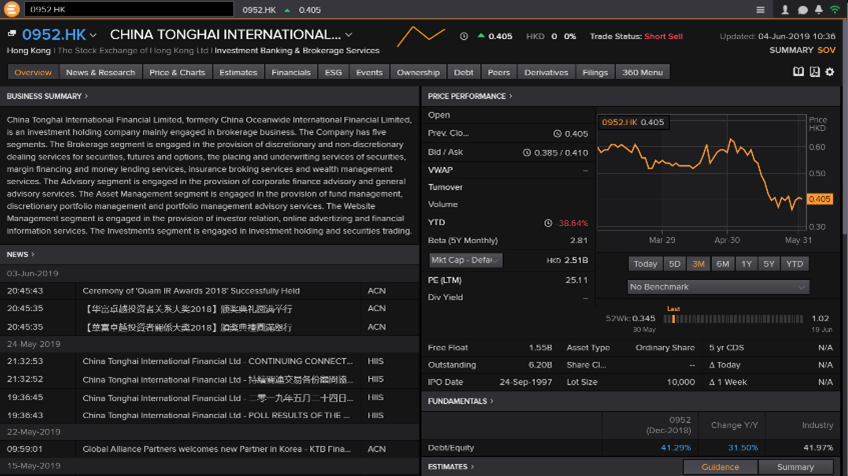This screenshot has height=476, width=848.
Task: Open the Derivatives tab
Action: [x=546, y=72]
